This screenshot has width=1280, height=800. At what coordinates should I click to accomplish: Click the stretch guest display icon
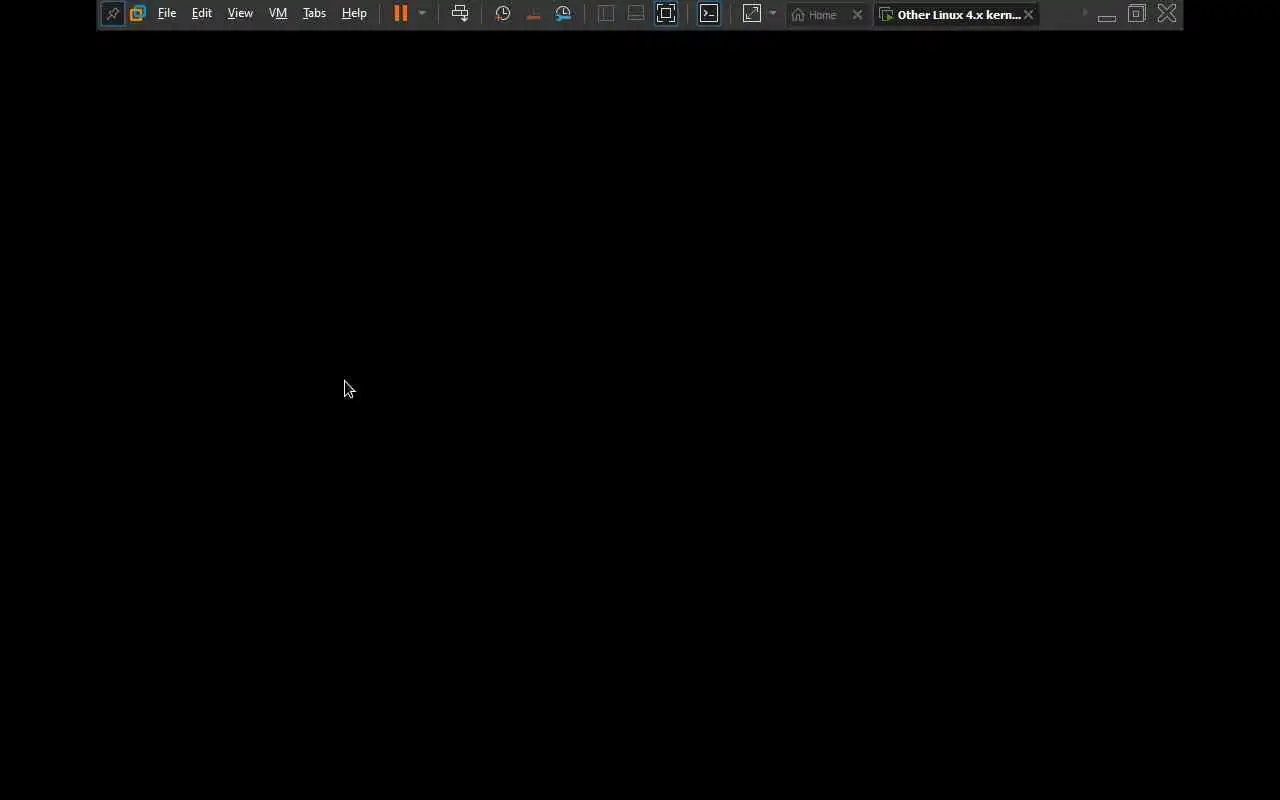(752, 14)
